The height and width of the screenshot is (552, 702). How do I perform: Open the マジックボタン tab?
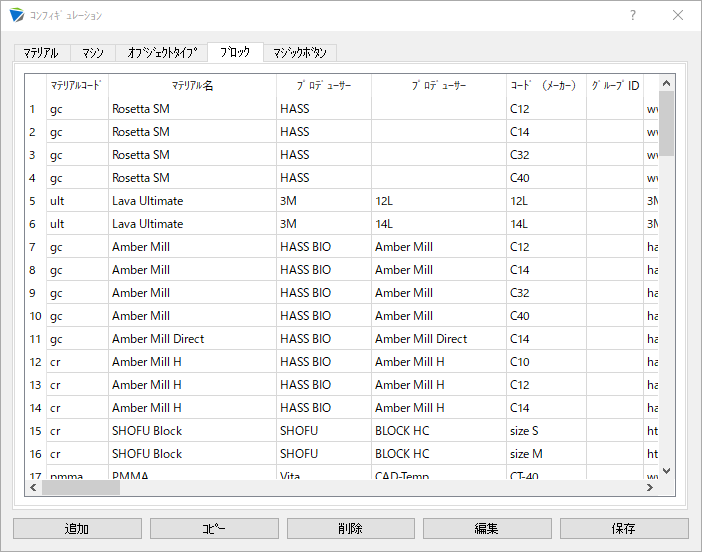click(x=300, y=53)
